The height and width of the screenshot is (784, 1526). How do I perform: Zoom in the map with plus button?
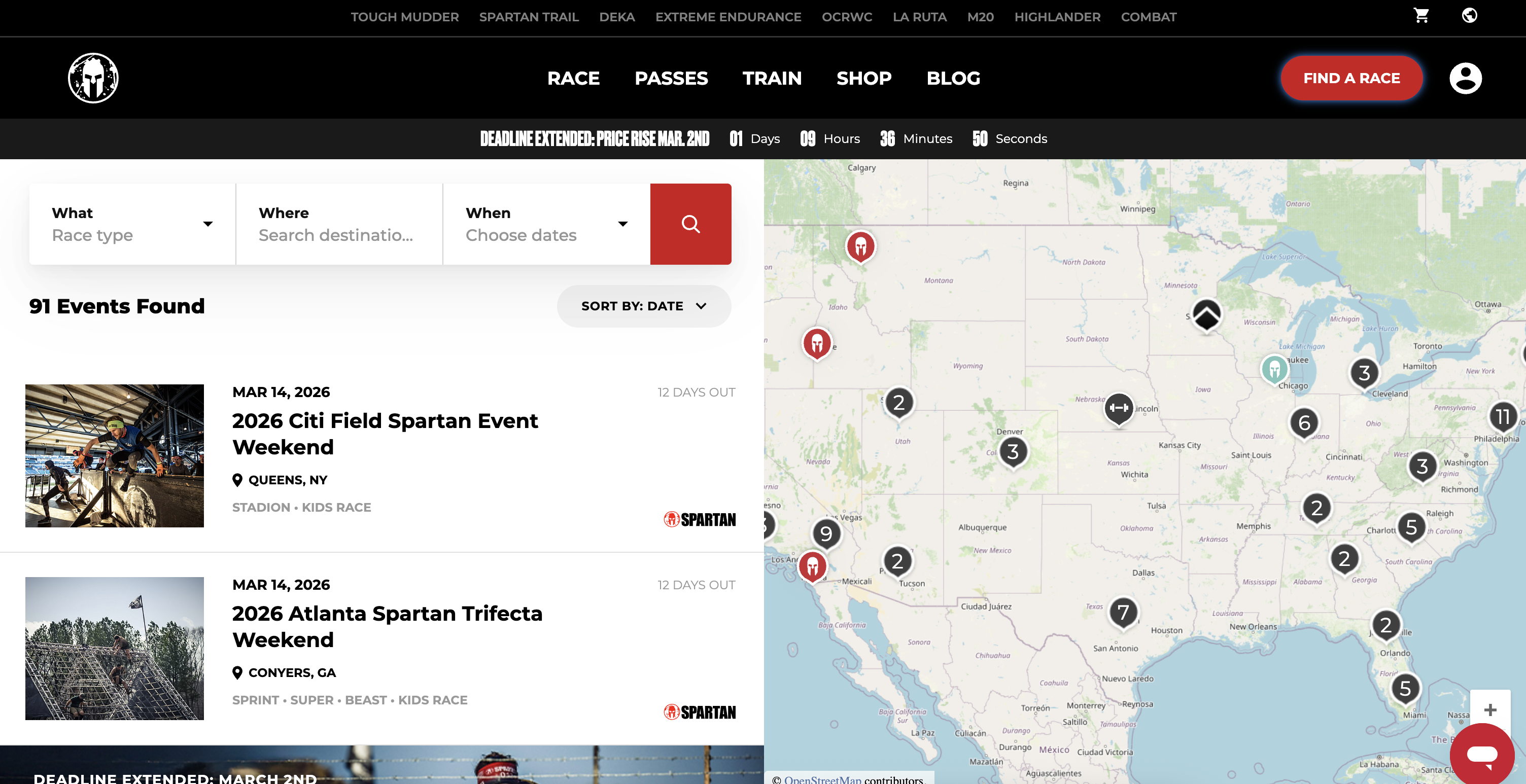pos(1490,709)
